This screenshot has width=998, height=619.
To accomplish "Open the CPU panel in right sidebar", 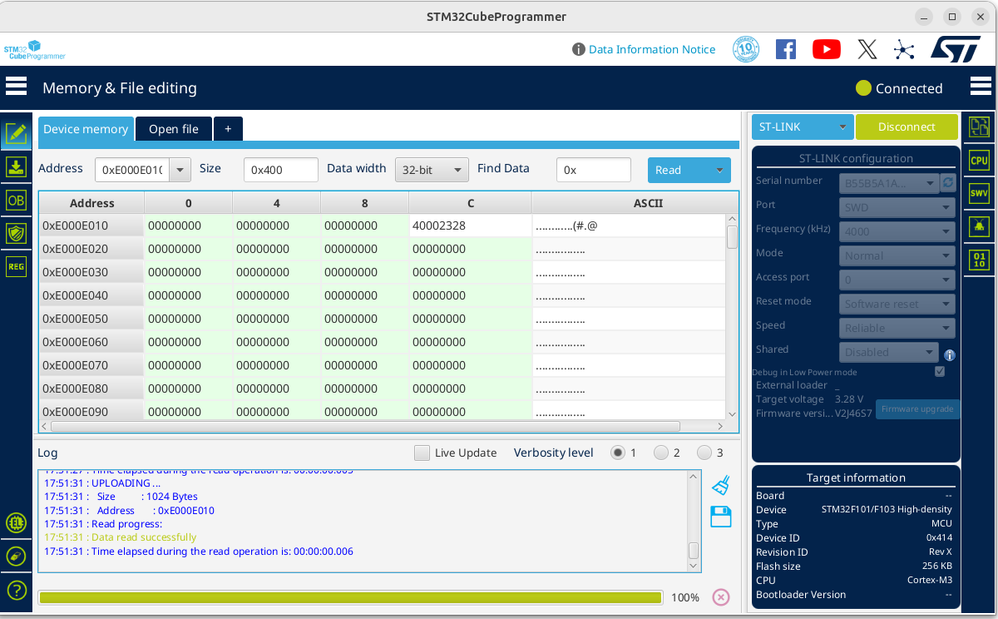I will (x=978, y=160).
